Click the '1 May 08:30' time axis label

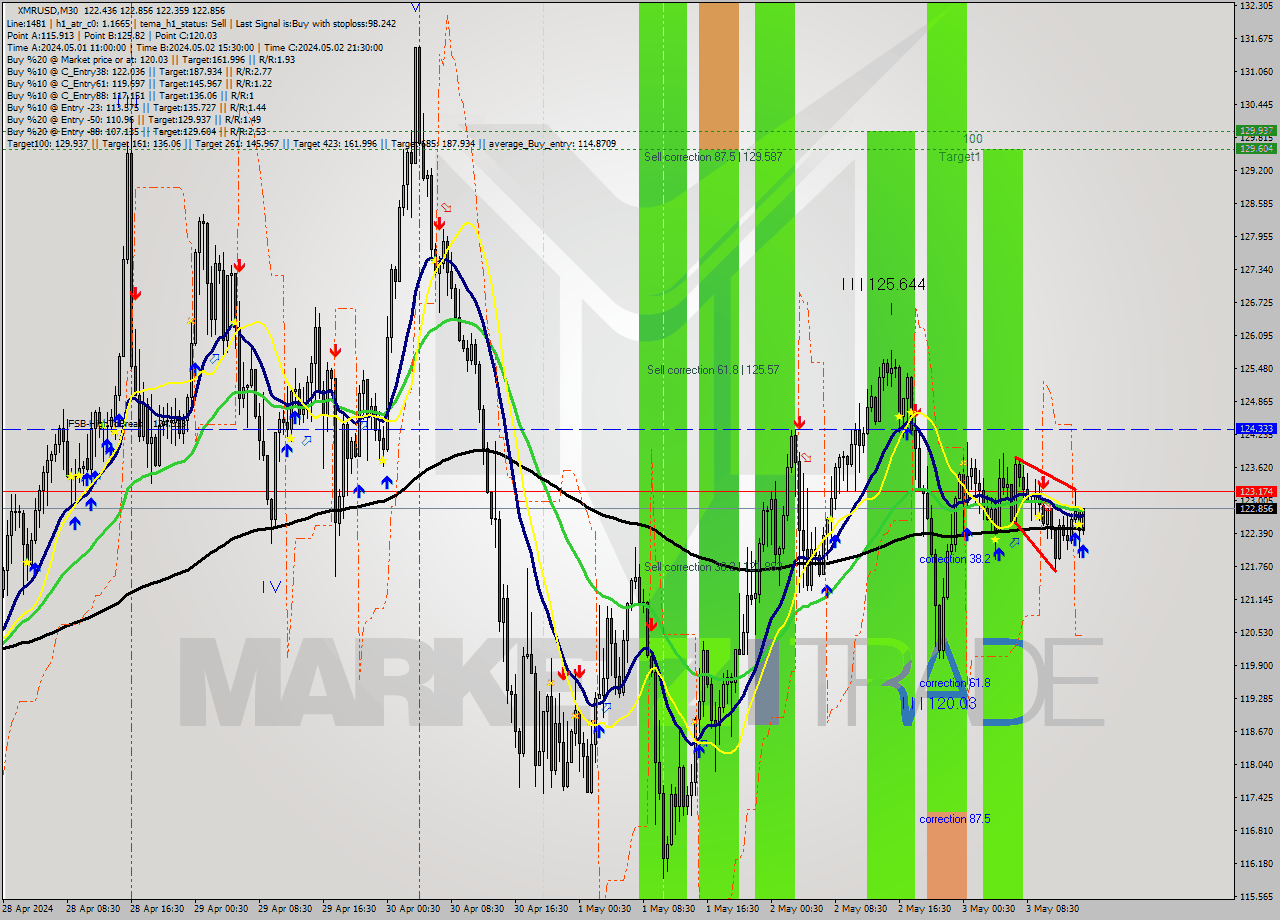coord(670,909)
